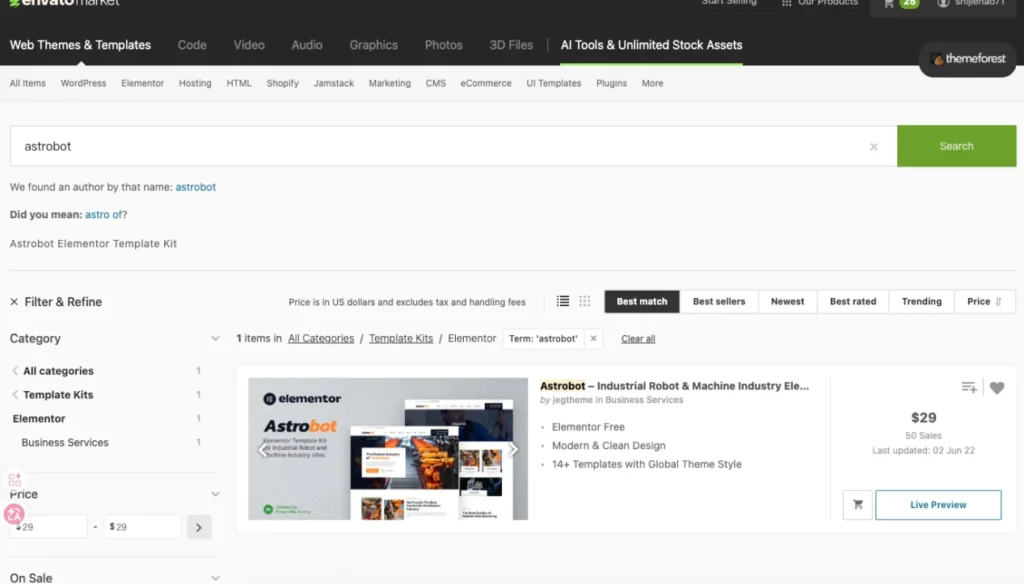The height and width of the screenshot is (584, 1024).
Task: Expand the On Sale filter section
Action: click(215, 578)
